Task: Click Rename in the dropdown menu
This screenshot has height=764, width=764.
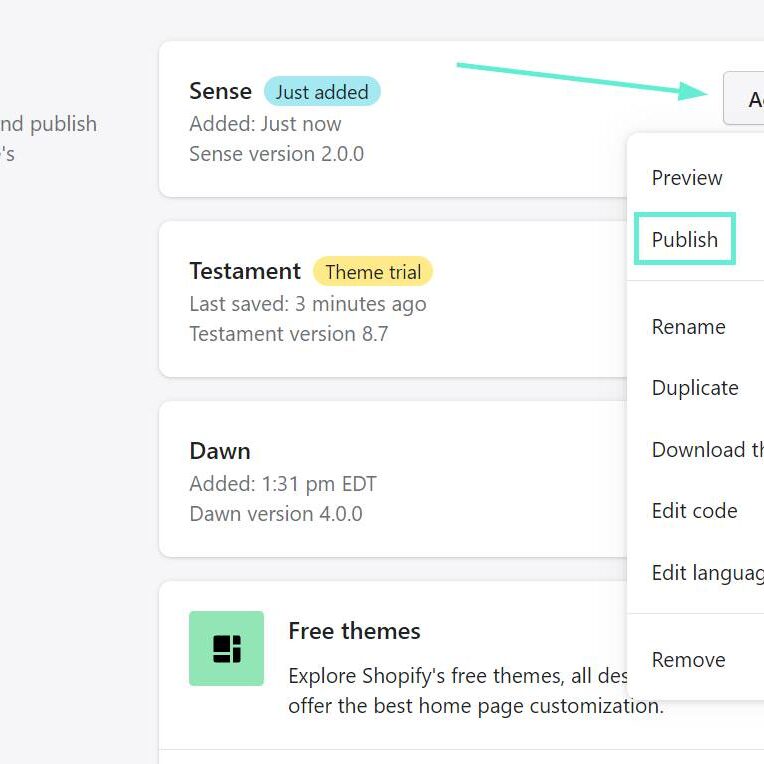Action: point(689,327)
